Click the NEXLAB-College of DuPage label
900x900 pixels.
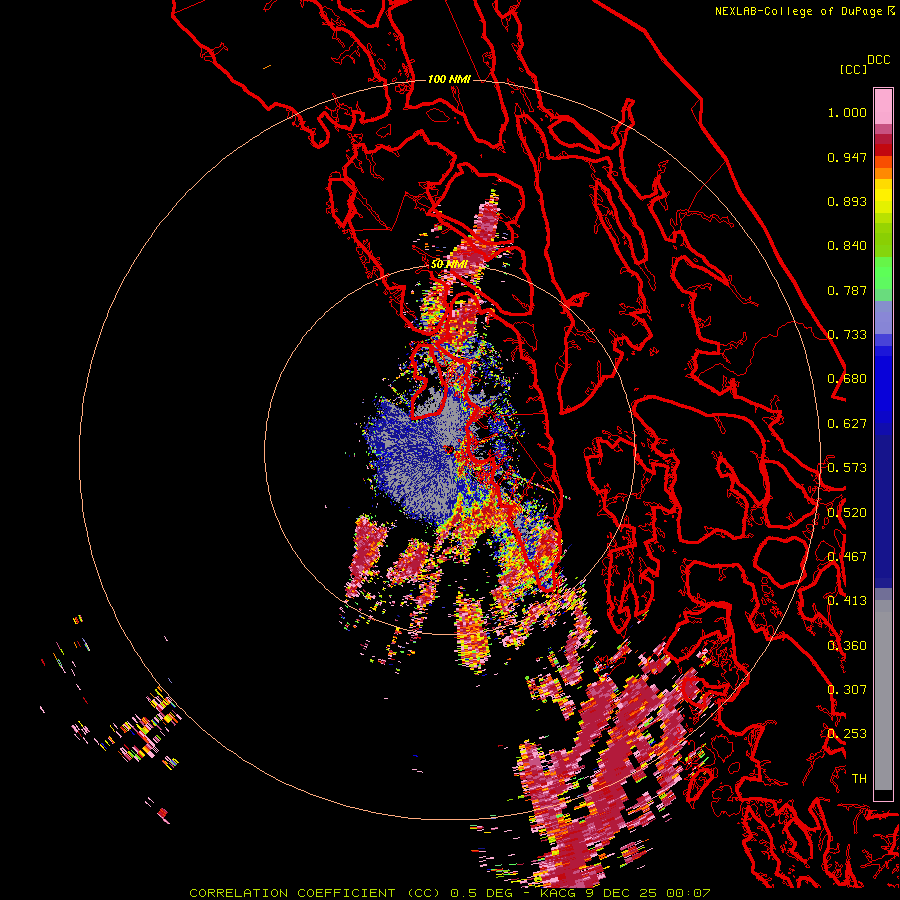(805, 11)
